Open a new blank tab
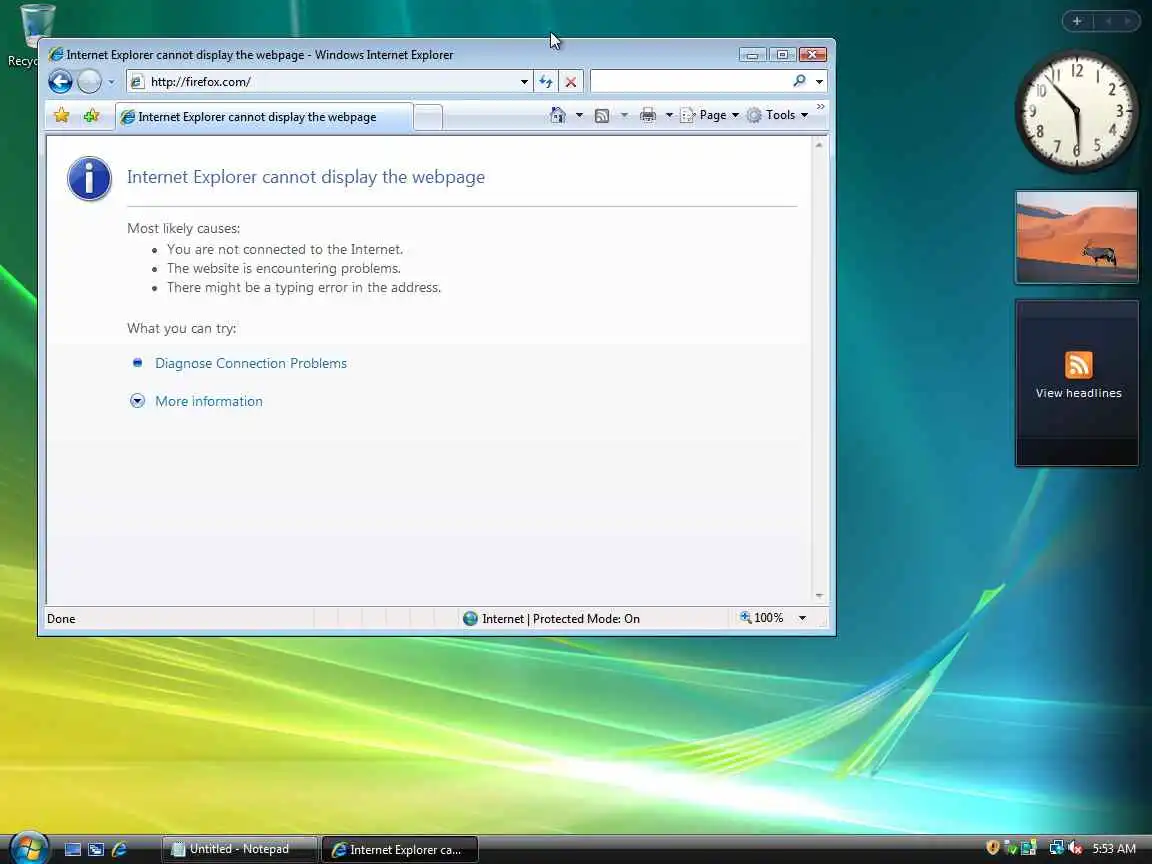This screenshot has height=864, width=1152. tap(428, 117)
